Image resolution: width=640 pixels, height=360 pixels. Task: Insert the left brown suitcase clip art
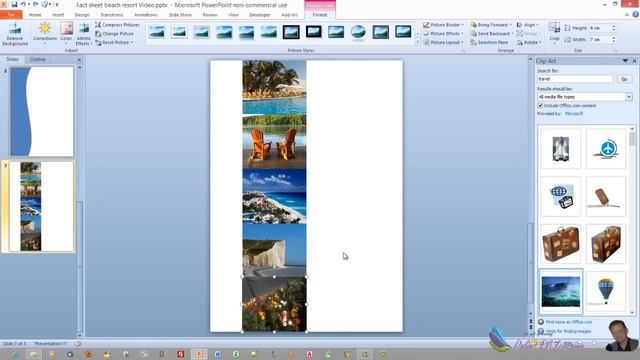tap(560, 244)
